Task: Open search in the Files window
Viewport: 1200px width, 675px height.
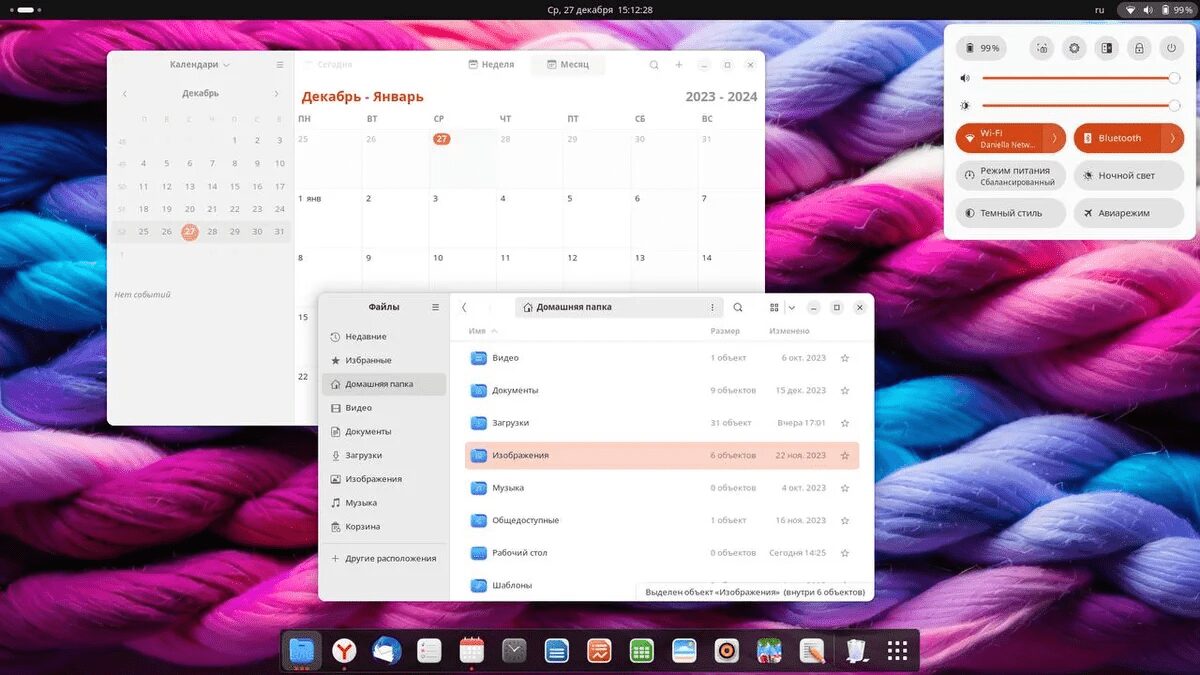Action: pyautogui.click(x=738, y=307)
